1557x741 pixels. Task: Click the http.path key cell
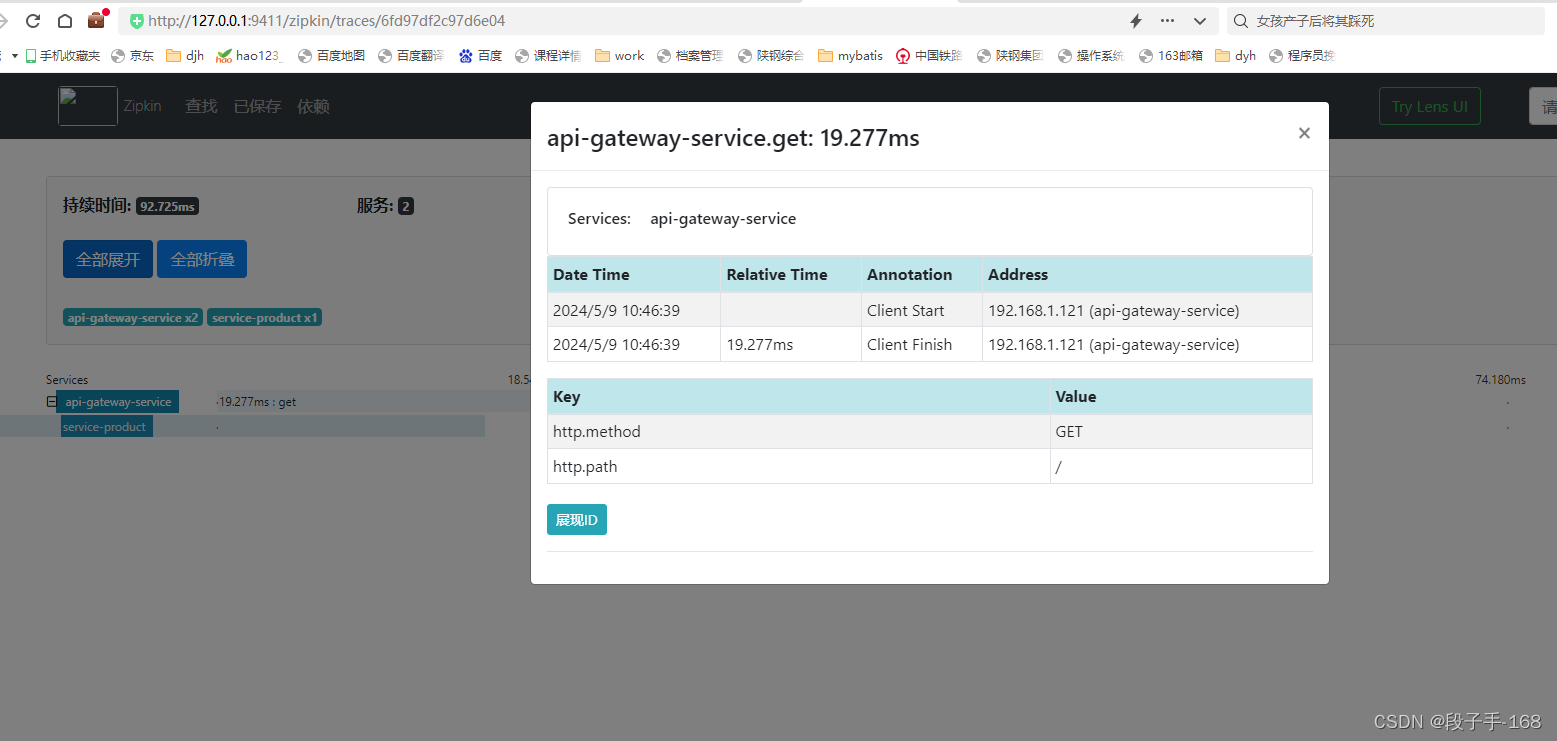point(799,466)
